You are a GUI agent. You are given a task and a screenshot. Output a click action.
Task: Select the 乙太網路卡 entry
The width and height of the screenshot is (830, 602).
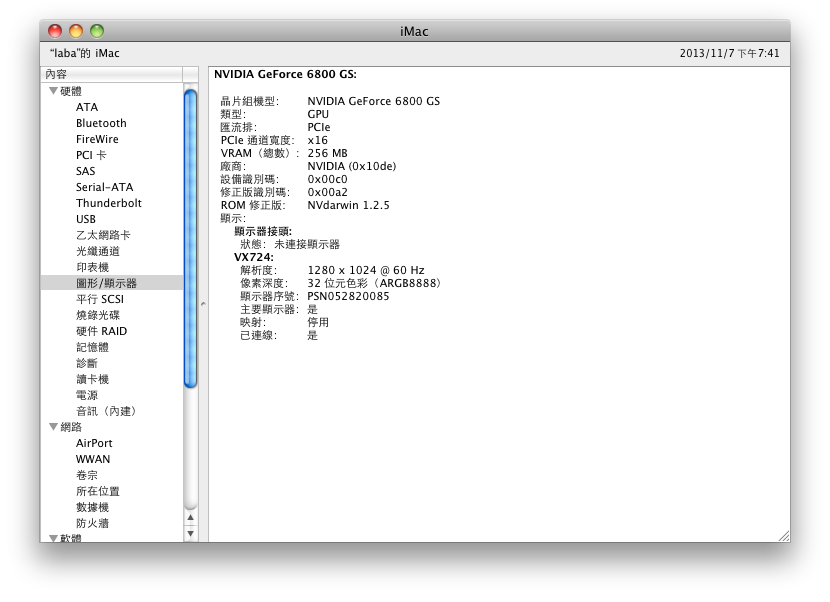103,235
